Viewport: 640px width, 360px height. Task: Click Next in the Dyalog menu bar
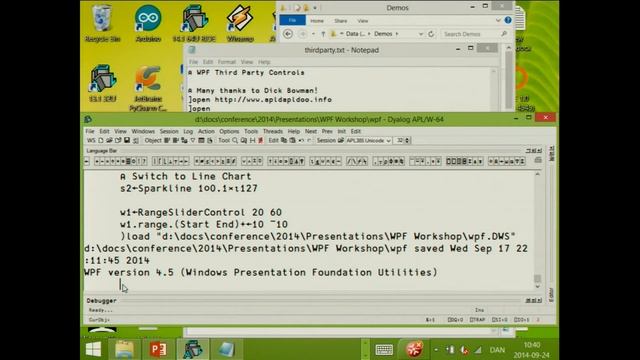click(x=311, y=131)
